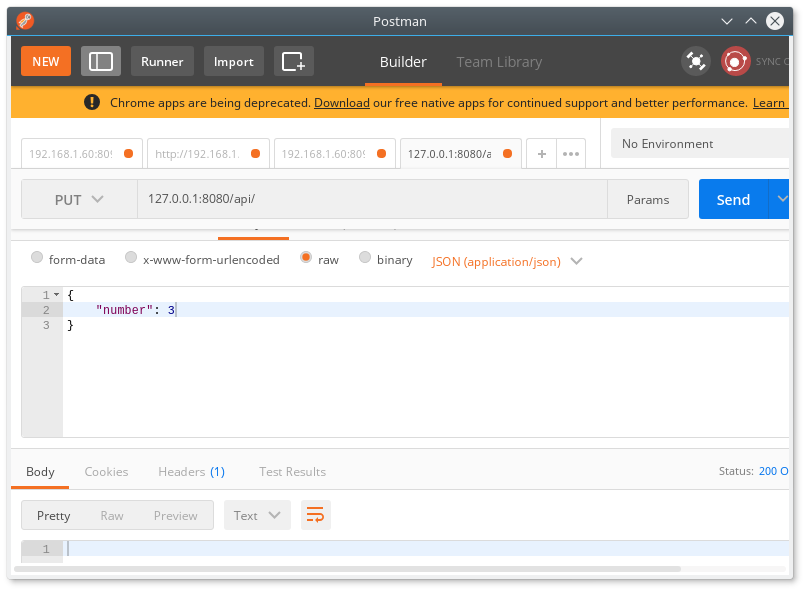Screen dimensions: 806x592
Task: Switch response view to Pretty
Action: 53,515
